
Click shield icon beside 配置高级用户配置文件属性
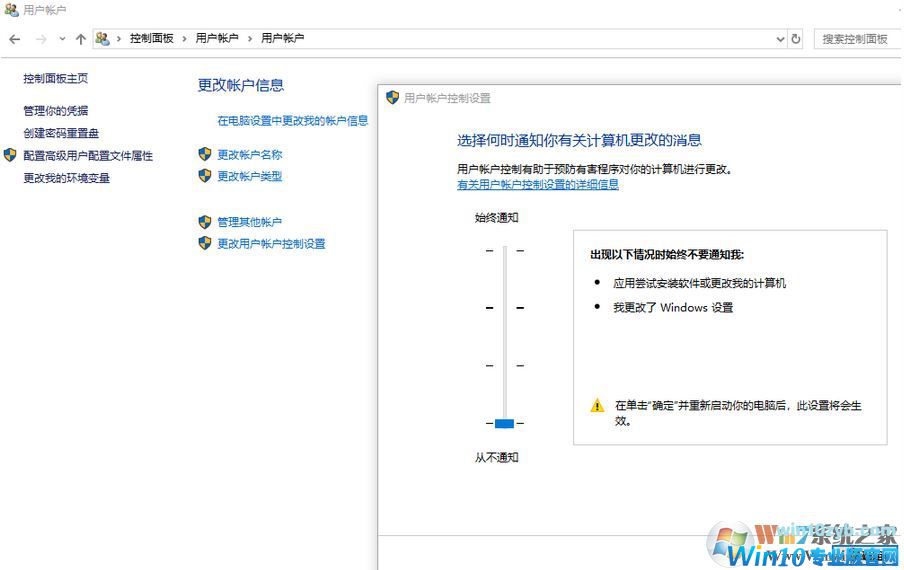pos(10,155)
